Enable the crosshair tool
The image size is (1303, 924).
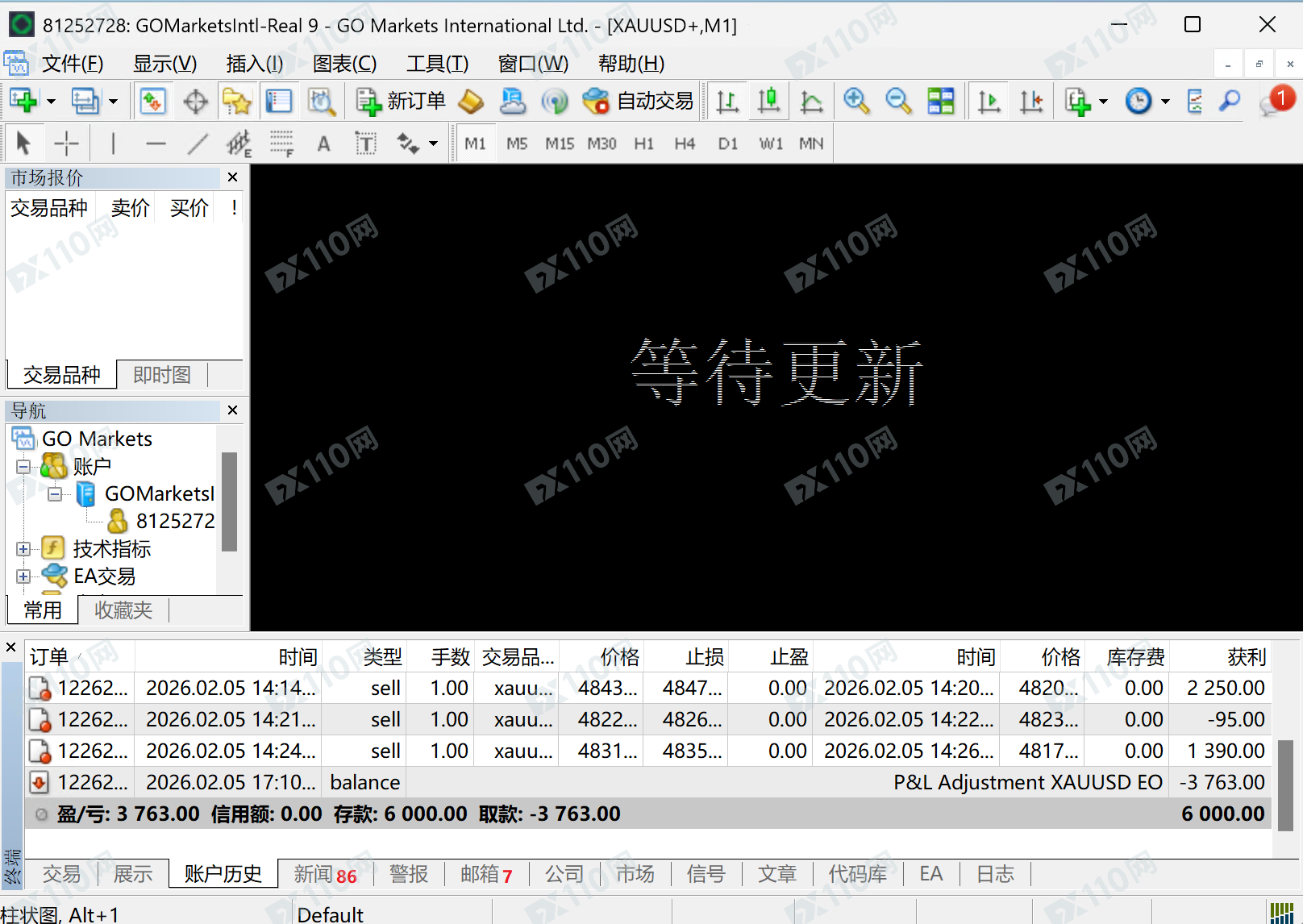coord(67,143)
